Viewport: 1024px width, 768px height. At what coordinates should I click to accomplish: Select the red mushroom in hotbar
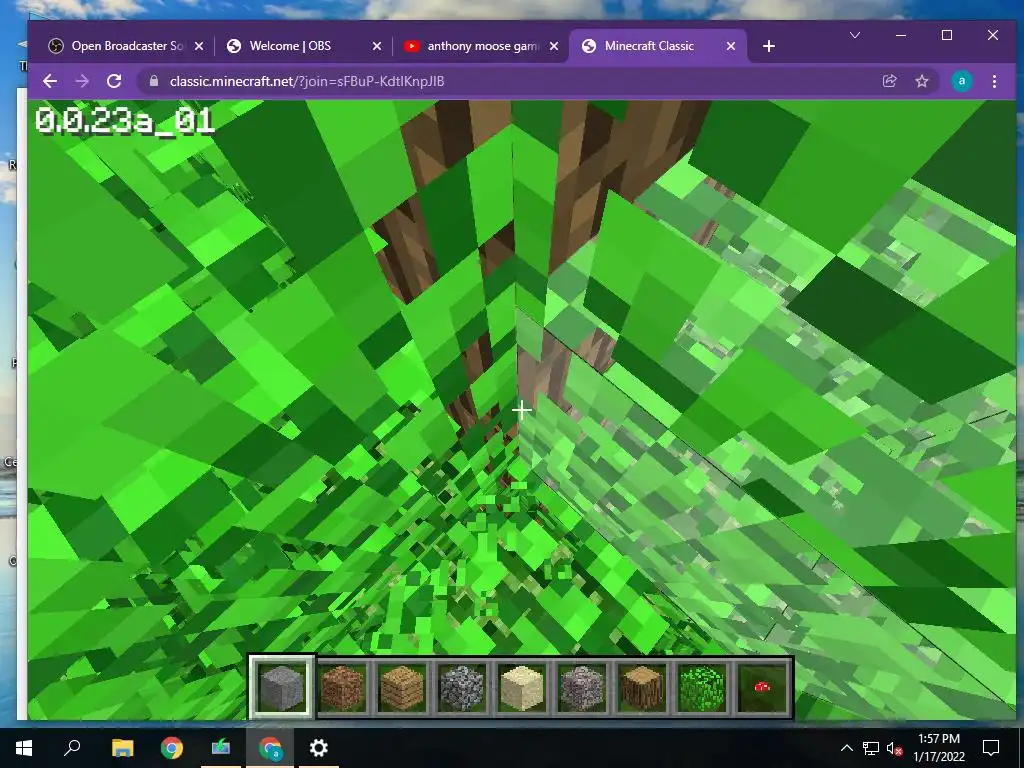pyautogui.click(x=761, y=687)
